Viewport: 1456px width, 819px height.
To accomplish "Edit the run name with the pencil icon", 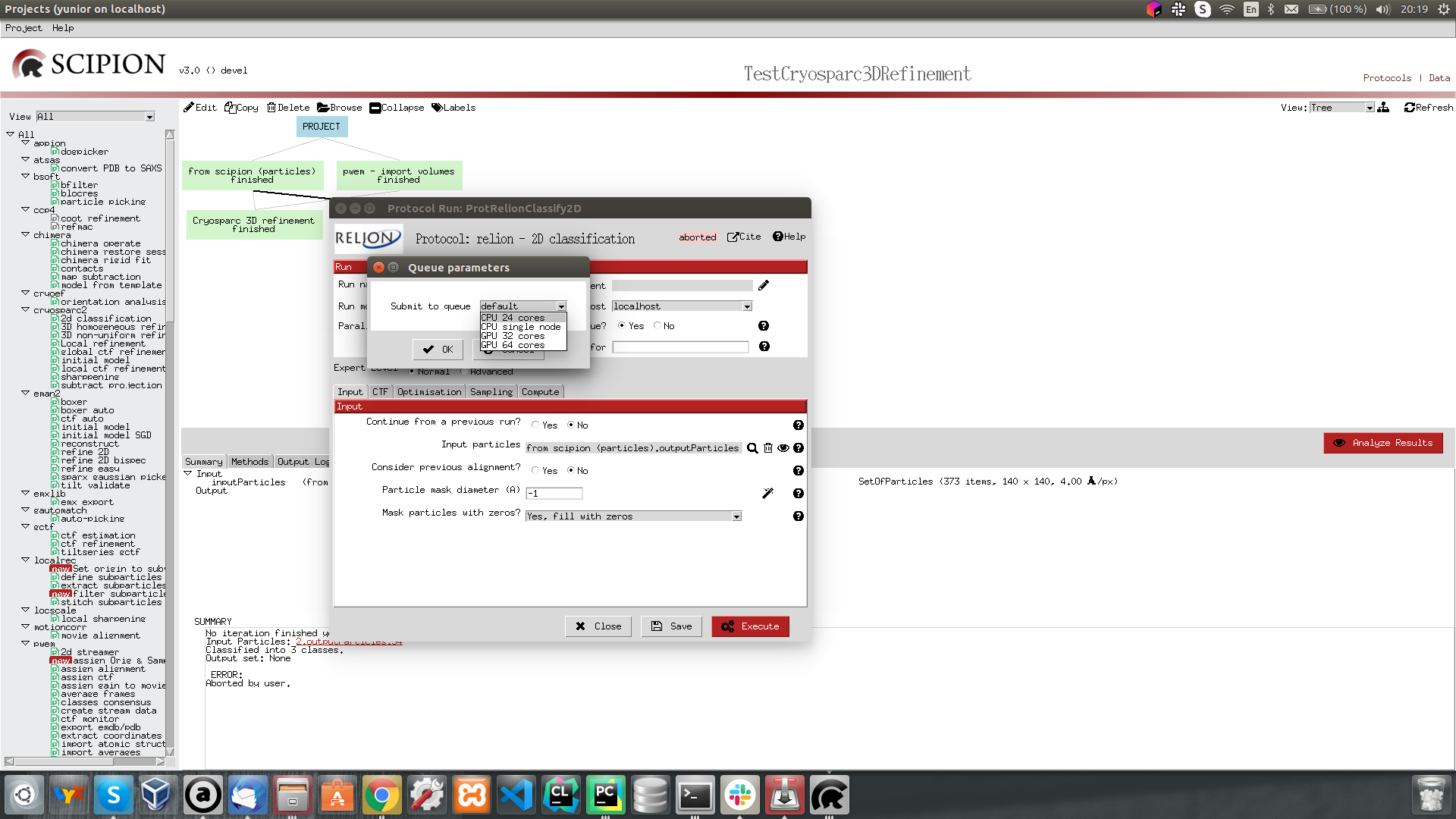I will 764,284.
